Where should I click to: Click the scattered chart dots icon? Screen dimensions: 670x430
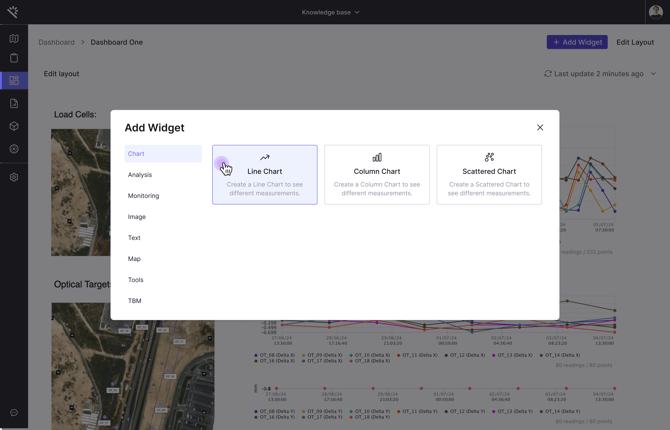[489, 157]
